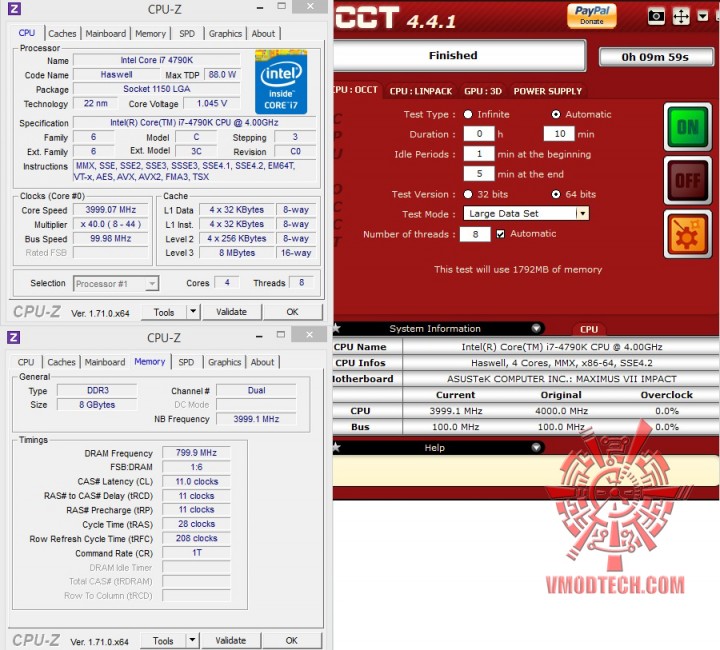Open Mainboard tab in top CPU-Z window

click(x=106, y=34)
